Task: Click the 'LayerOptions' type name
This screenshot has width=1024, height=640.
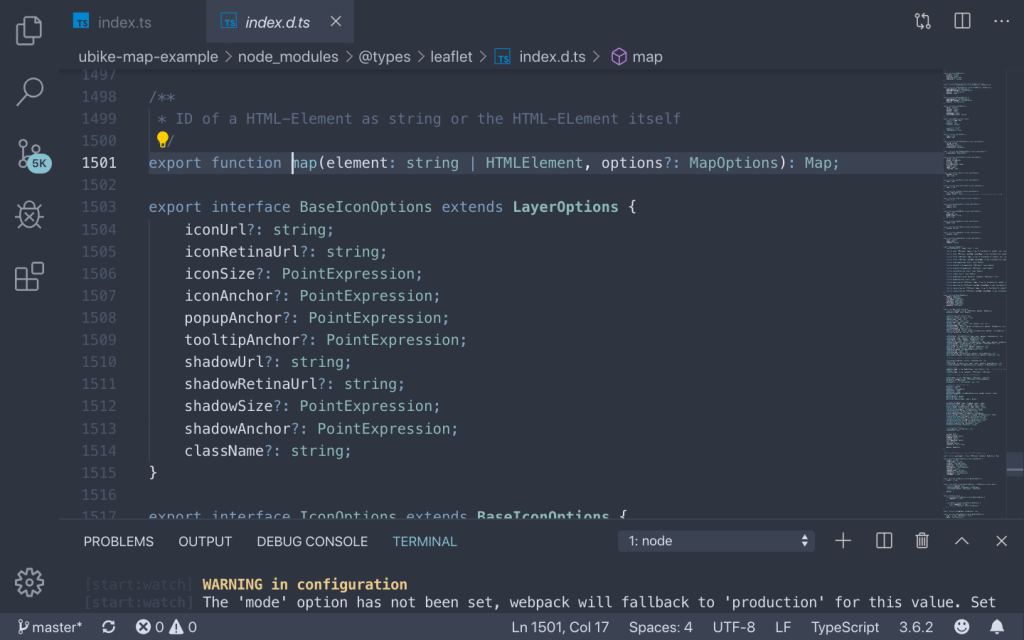Action: click(566, 207)
